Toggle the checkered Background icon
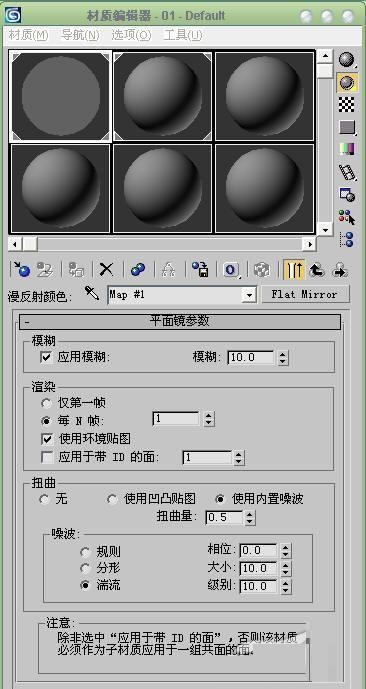Viewport: 366px width, 689px height. (x=347, y=105)
